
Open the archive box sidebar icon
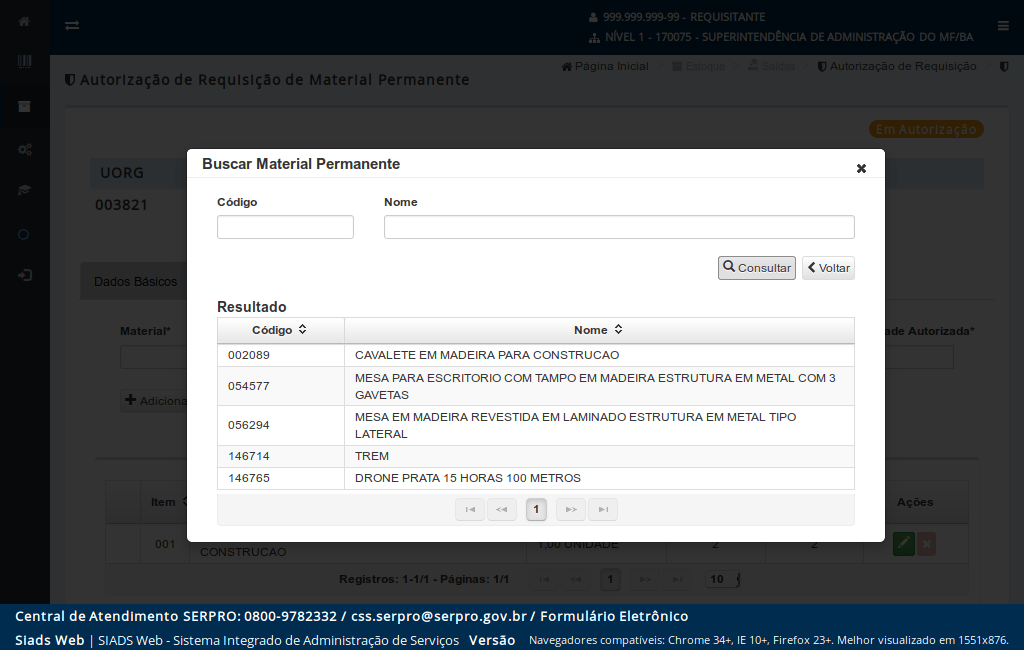(24, 106)
